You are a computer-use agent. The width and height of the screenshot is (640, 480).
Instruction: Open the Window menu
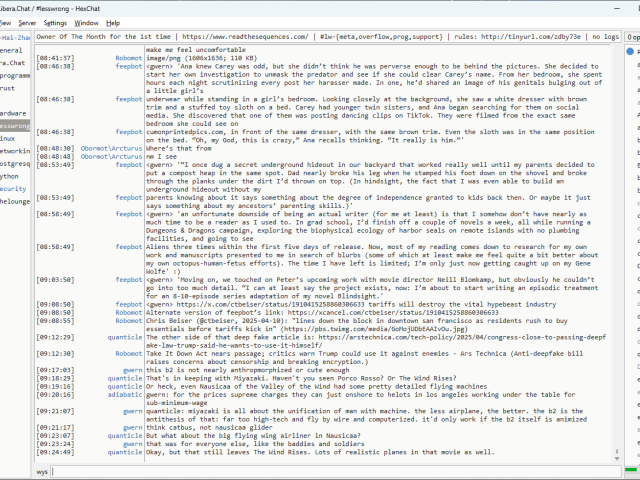click(x=87, y=22)
